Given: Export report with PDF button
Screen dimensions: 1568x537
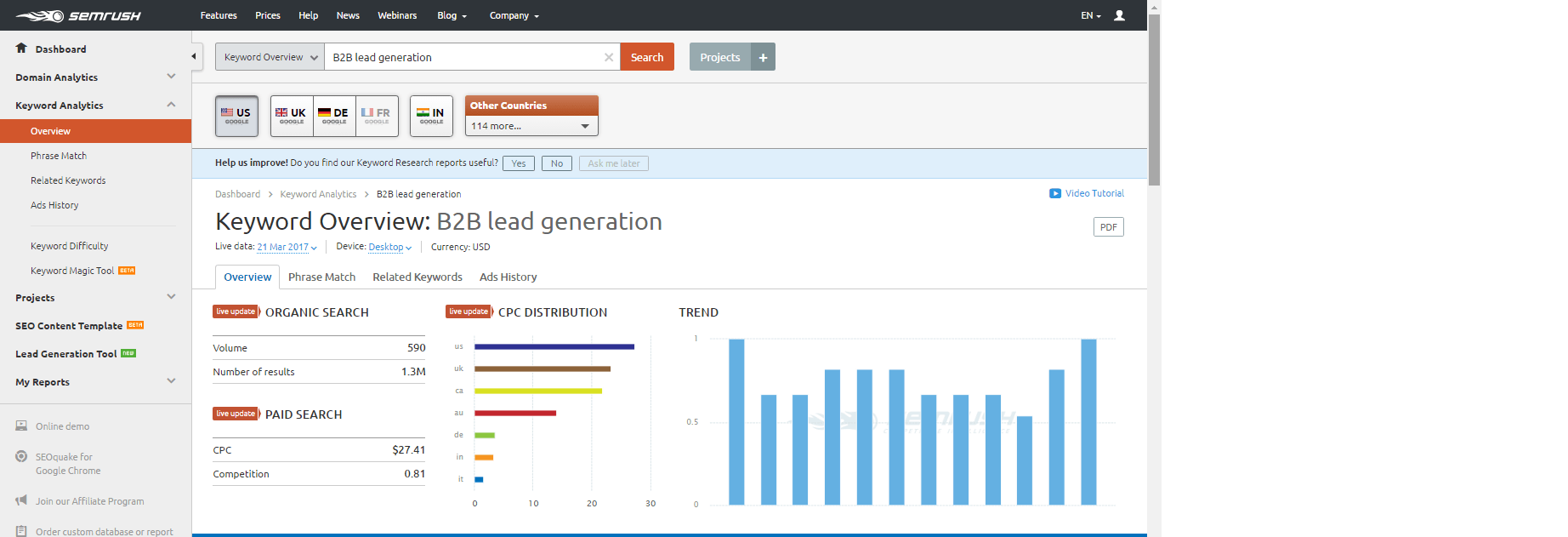Looking at the screenshot, I should coord(1109,227).
